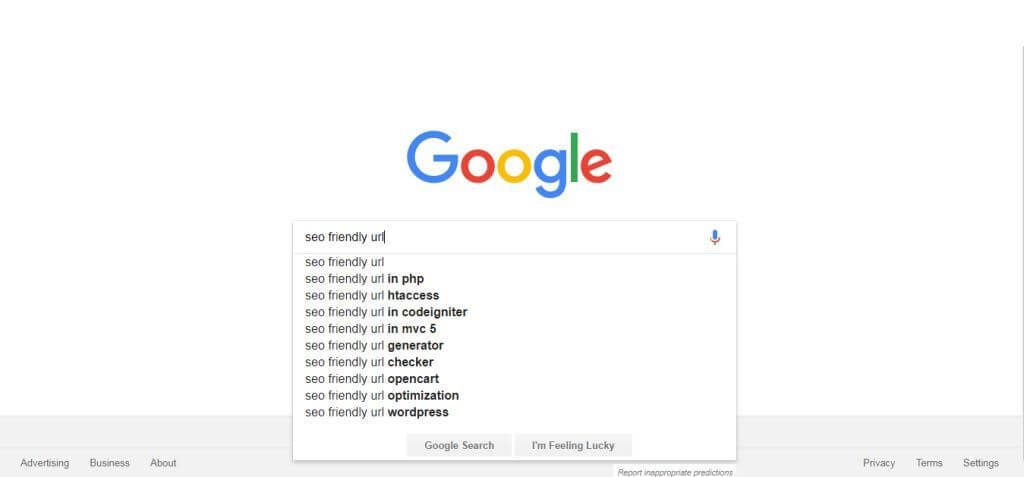Click the voice search microphone icon
Screen dimensions: 1024x477
(x=714, y=237)
